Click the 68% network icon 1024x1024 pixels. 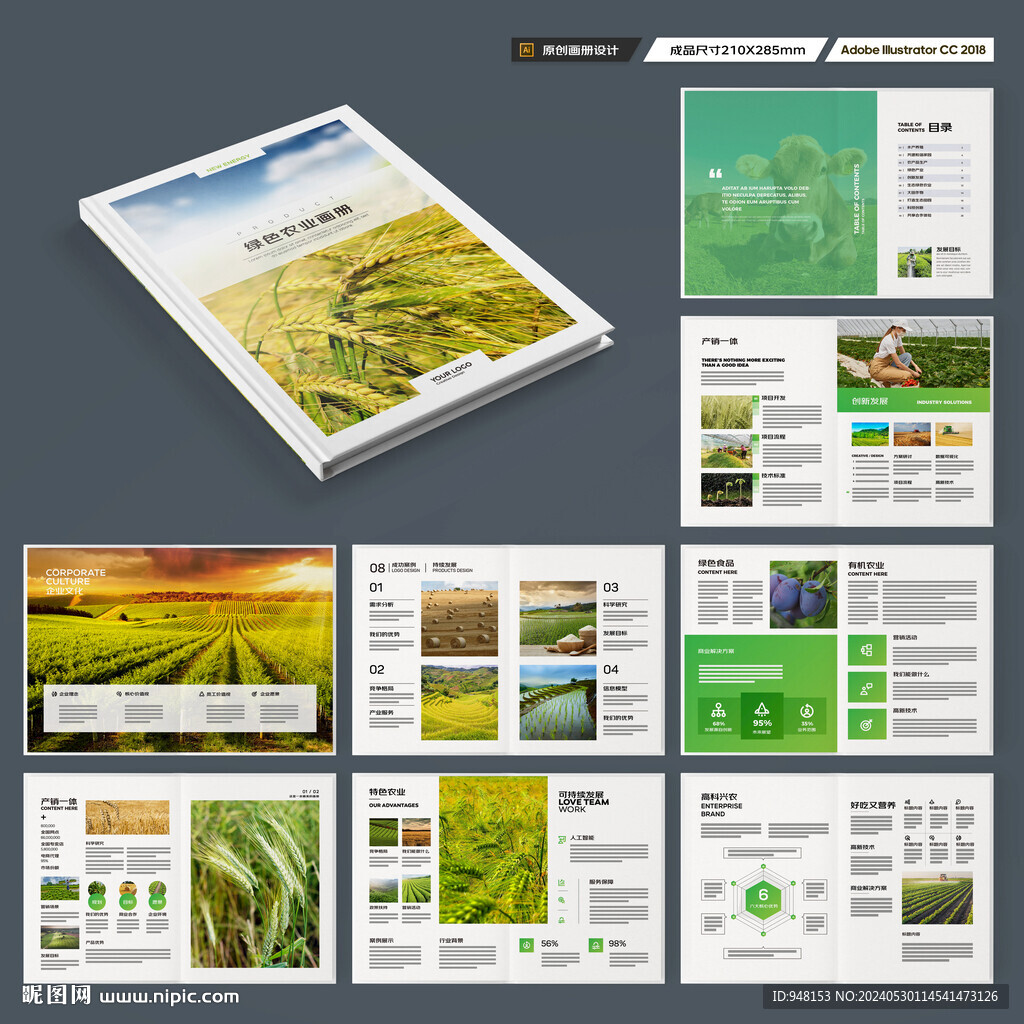(718, 710)
